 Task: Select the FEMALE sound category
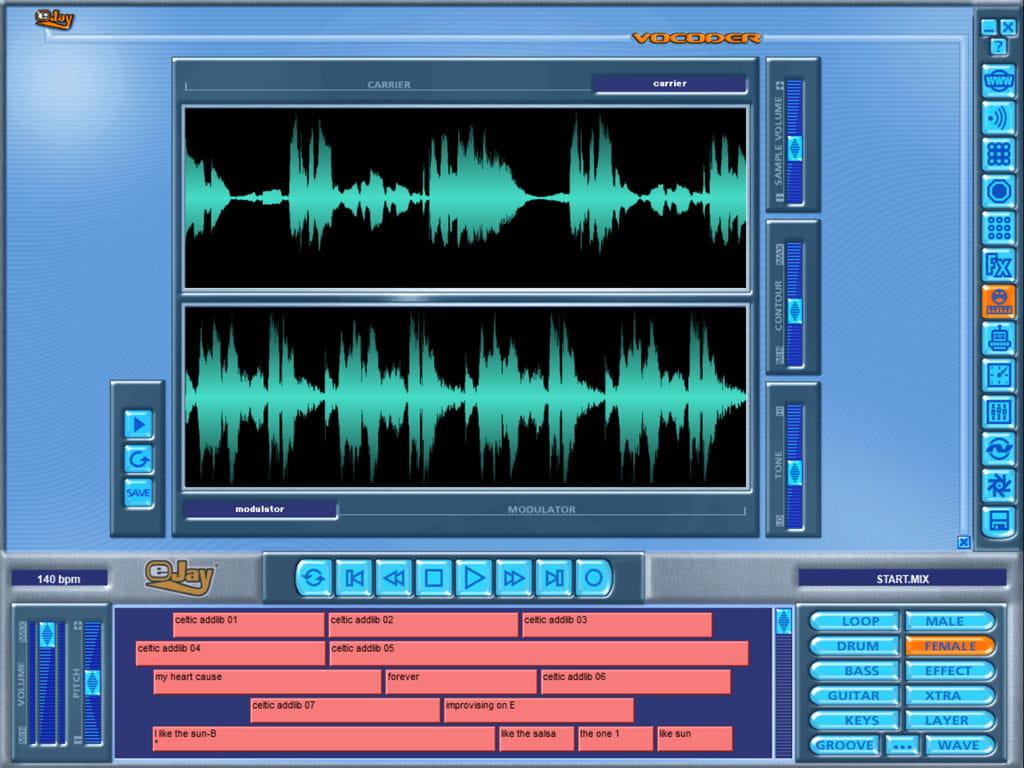[x=950, y=646]
